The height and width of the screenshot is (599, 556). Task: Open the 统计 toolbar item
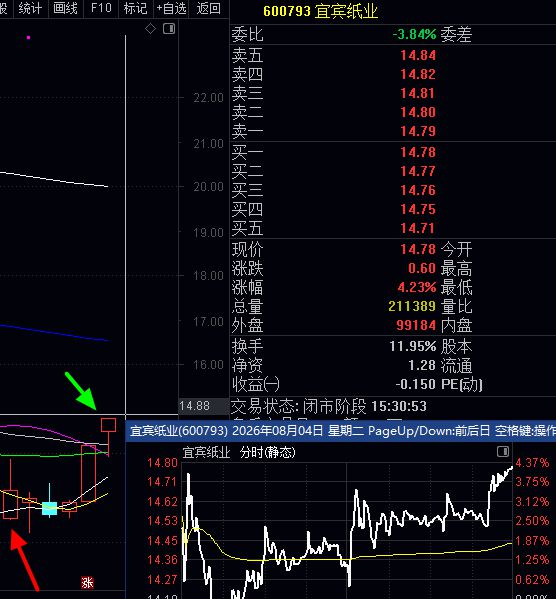(x=30, y=8)
